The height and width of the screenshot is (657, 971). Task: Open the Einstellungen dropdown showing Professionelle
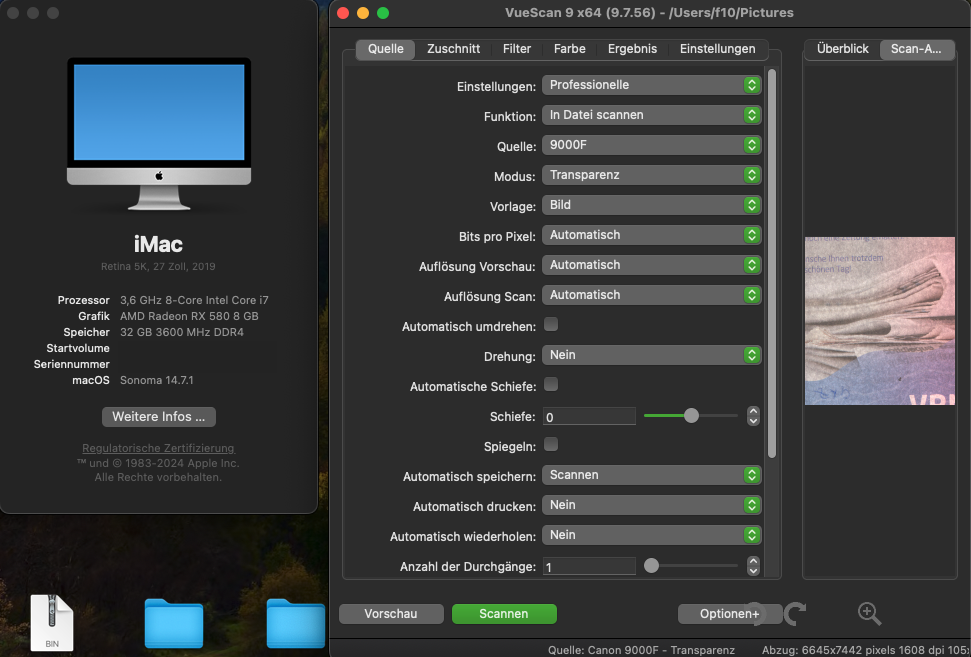(651, 85)
